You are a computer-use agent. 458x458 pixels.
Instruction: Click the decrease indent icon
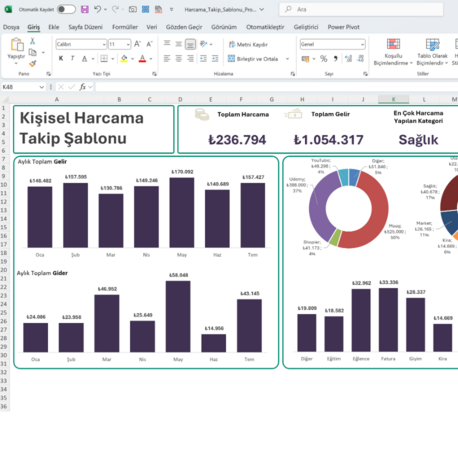203,59
